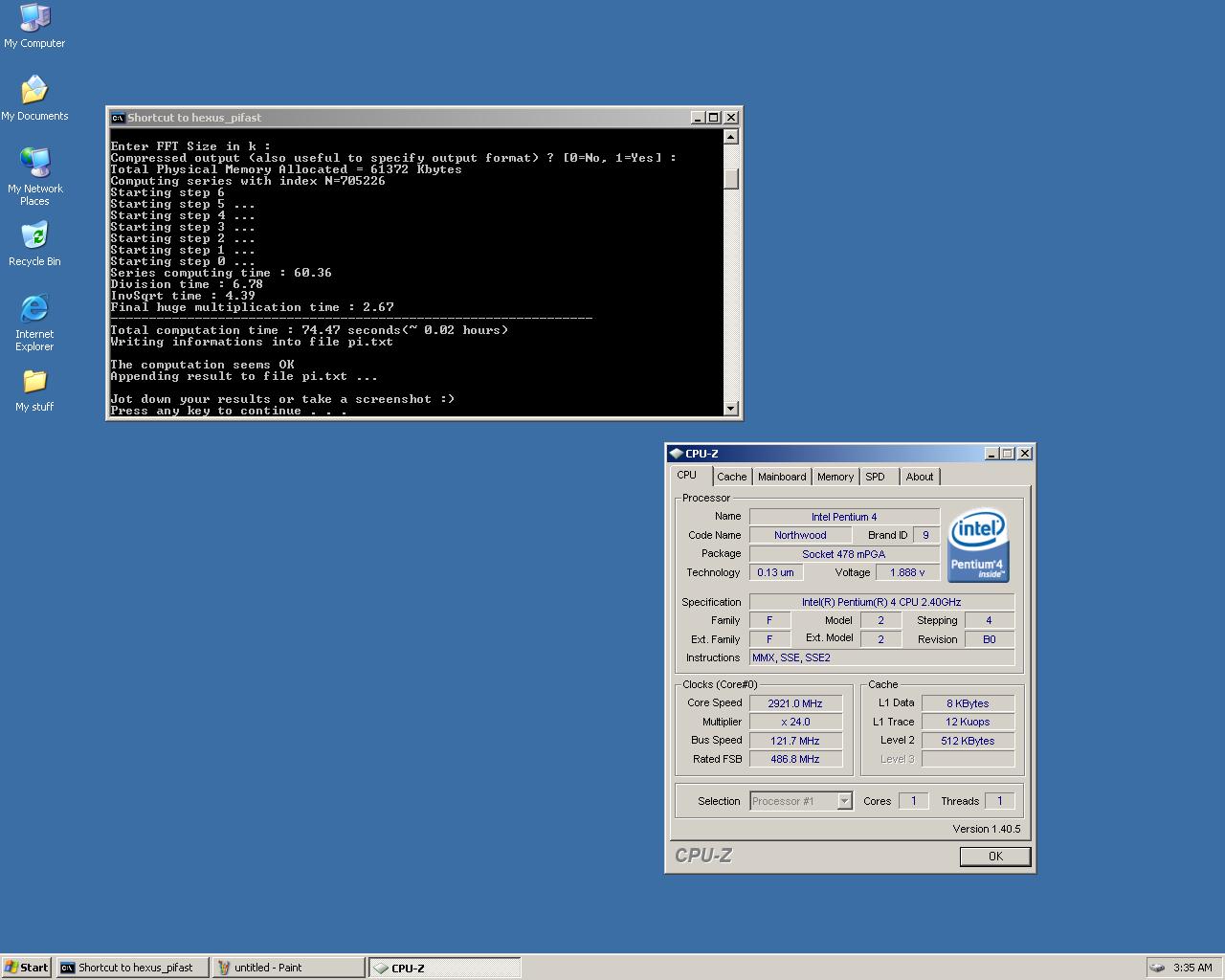Minimize the CPU-Z window
The height and width of the screenshot is (980, 1225).
click(991, 454)
